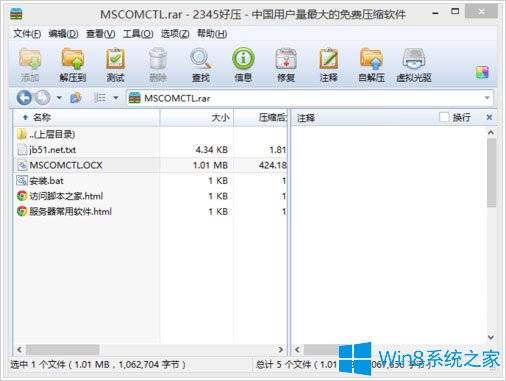Open the 帮助(H) menu
This screenshot has height=381, width=506.
[212, 34]
